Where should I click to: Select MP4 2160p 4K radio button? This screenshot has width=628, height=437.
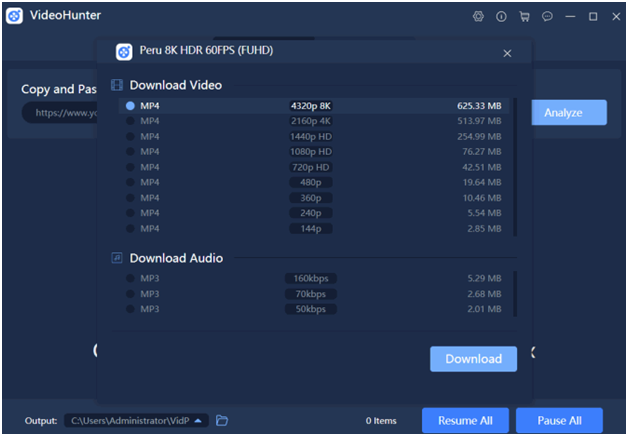coord(130,121)
